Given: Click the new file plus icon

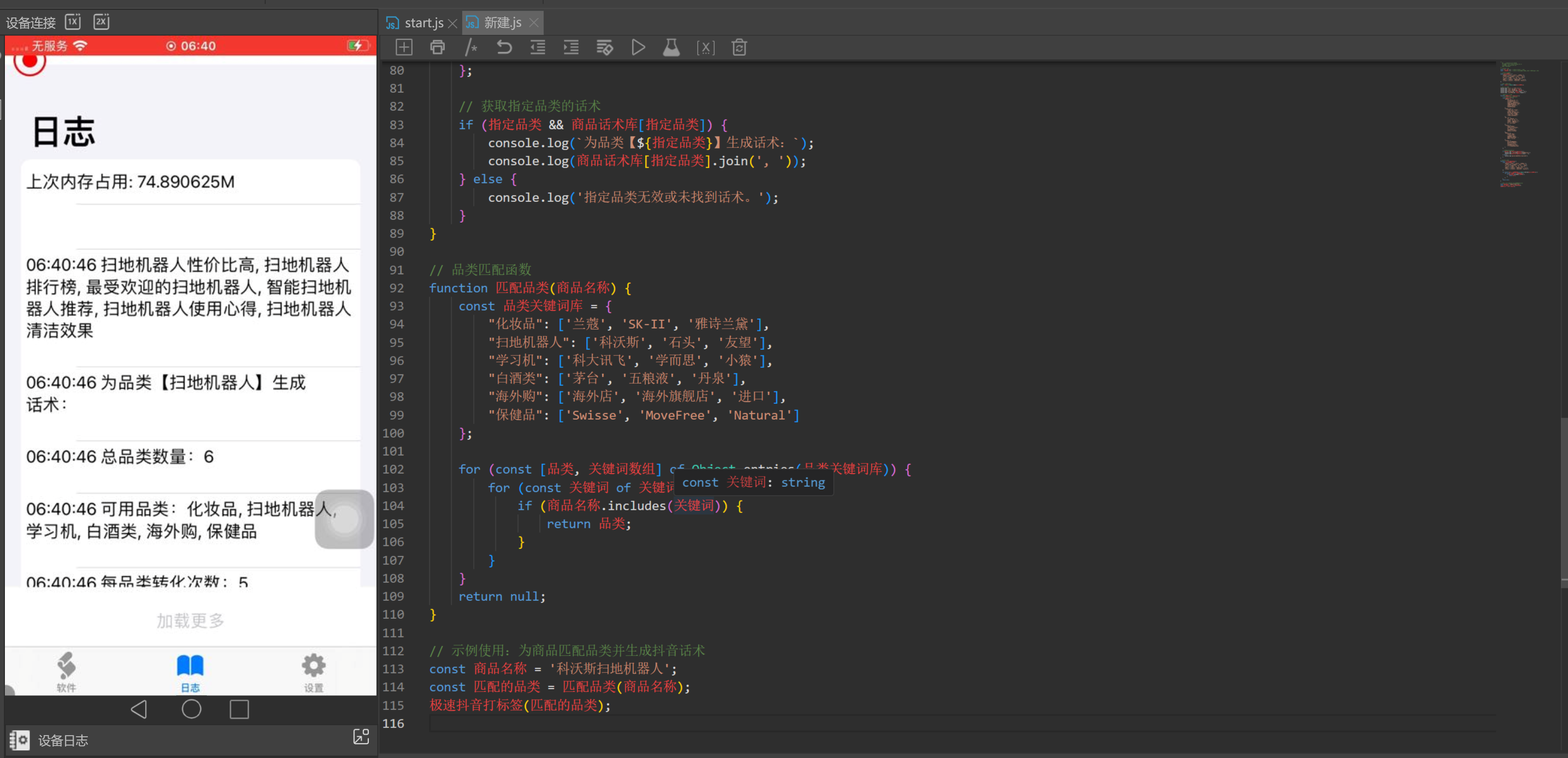Looking at the screenshot, I should coord(404,47).
